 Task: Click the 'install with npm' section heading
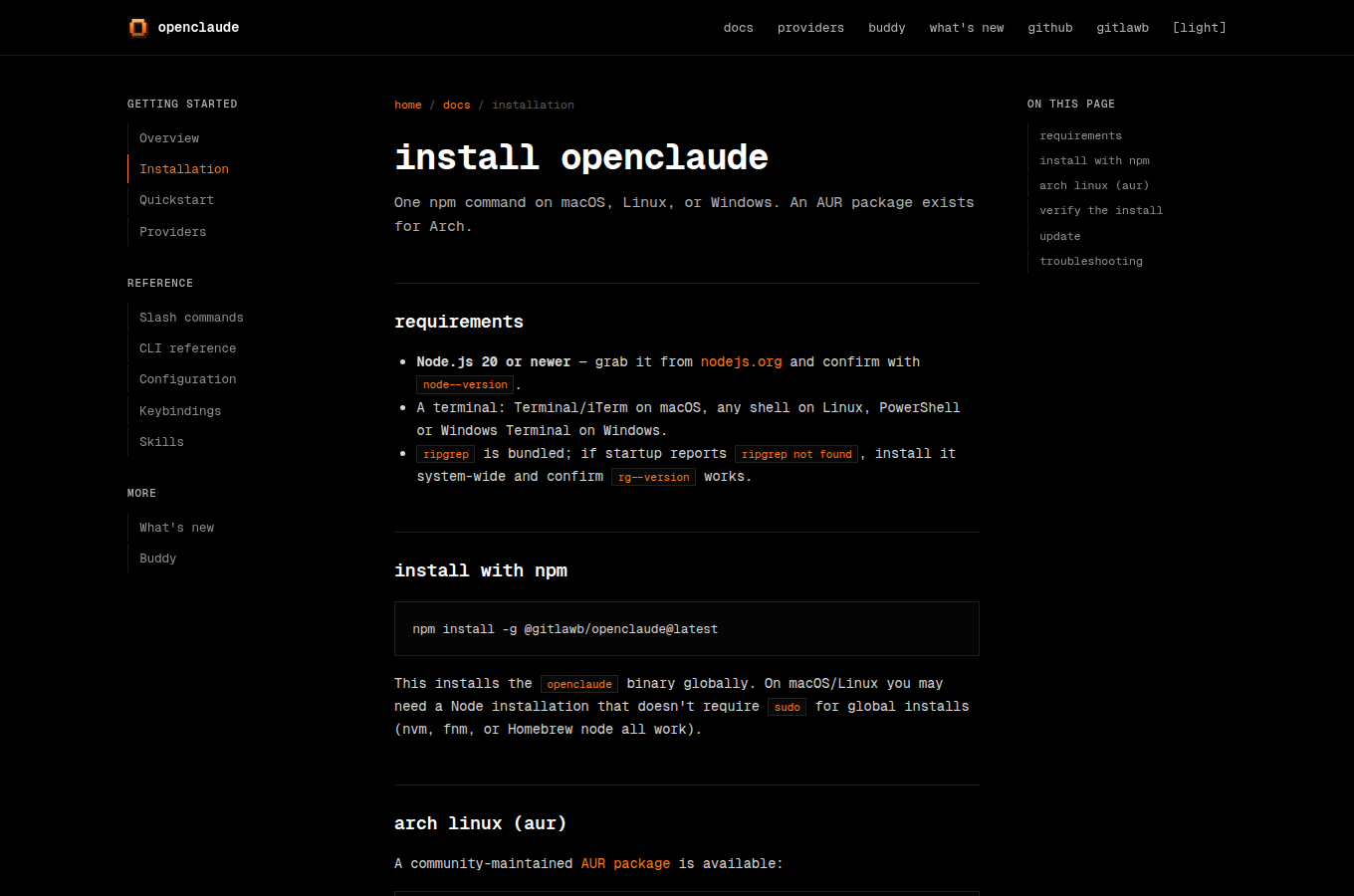click(481, 570)
